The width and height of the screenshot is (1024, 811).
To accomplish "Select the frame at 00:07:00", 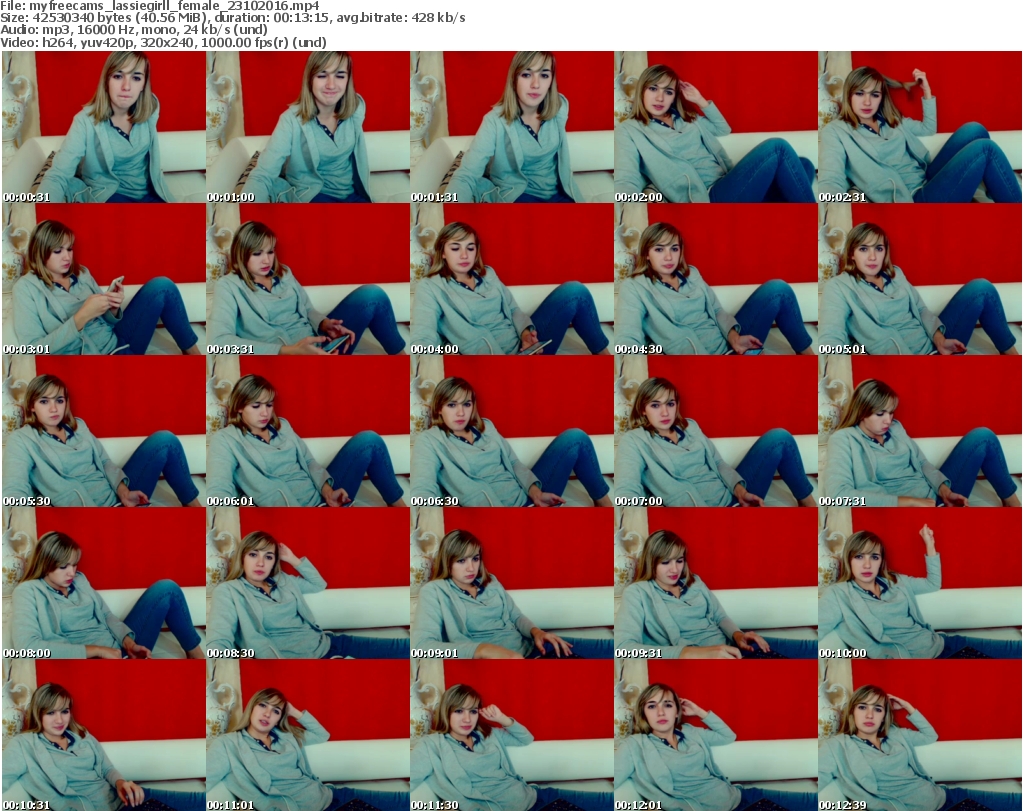I will point(715,431).
